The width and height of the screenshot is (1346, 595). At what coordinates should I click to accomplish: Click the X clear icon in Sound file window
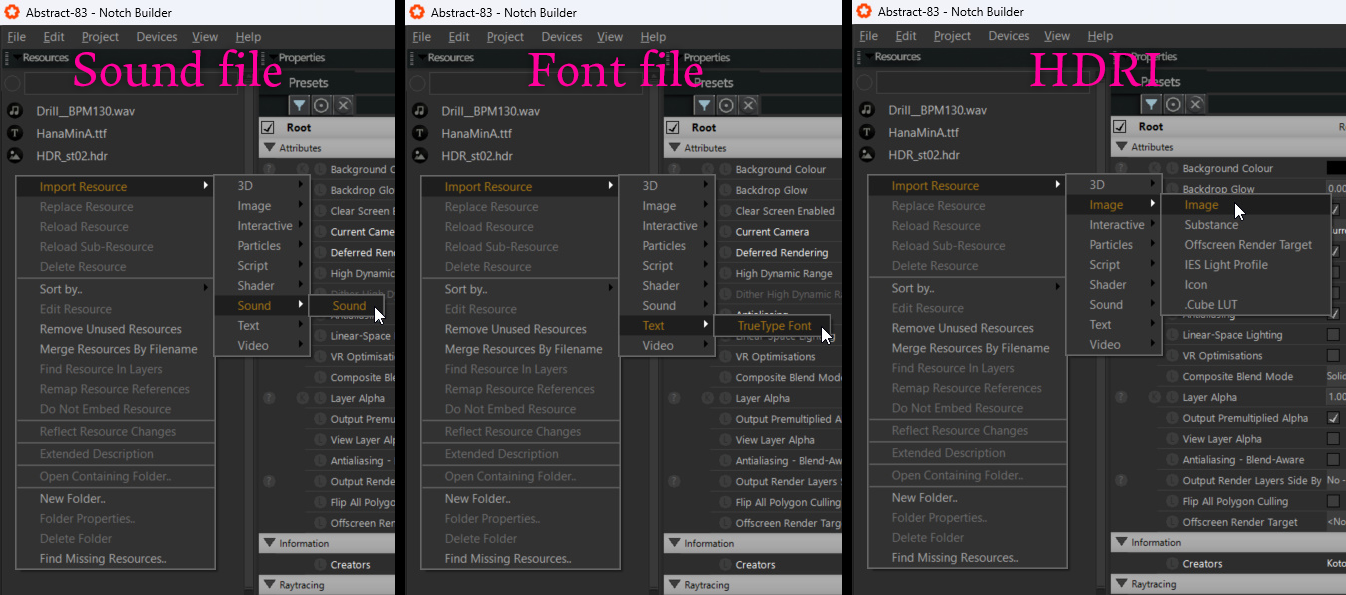343,104
